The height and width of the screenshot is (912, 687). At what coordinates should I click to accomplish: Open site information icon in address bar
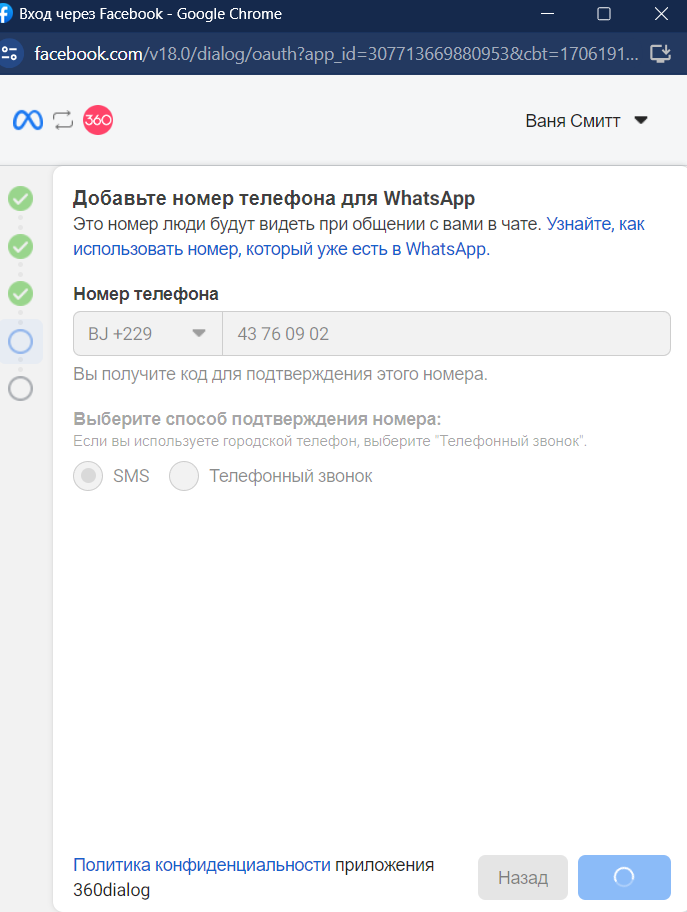coord(10,54)
